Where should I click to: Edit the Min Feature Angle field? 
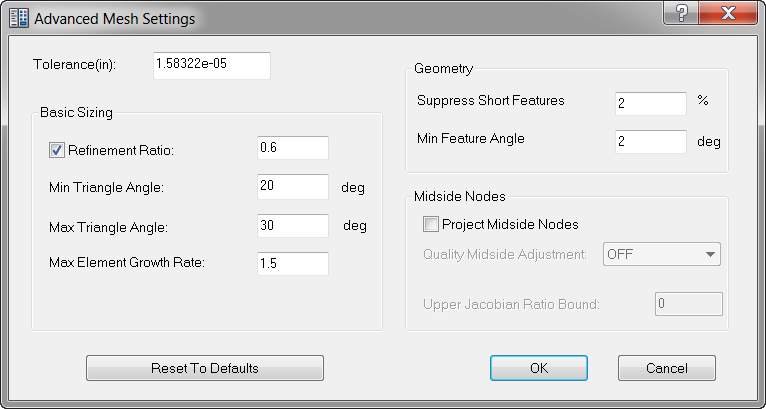click(x=650, y=141)
